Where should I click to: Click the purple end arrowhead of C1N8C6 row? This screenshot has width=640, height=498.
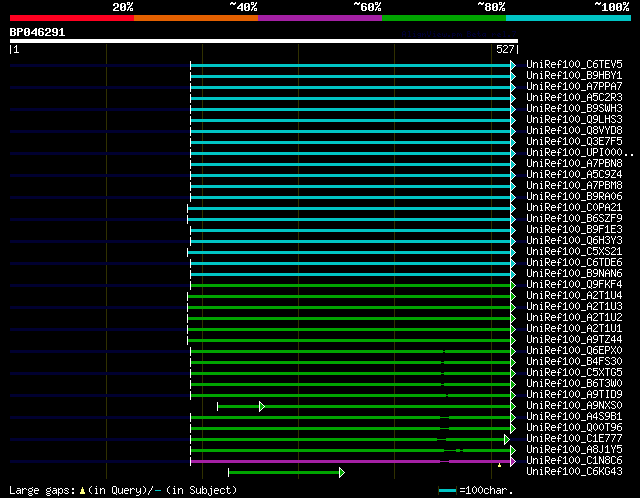pos(513,462)
